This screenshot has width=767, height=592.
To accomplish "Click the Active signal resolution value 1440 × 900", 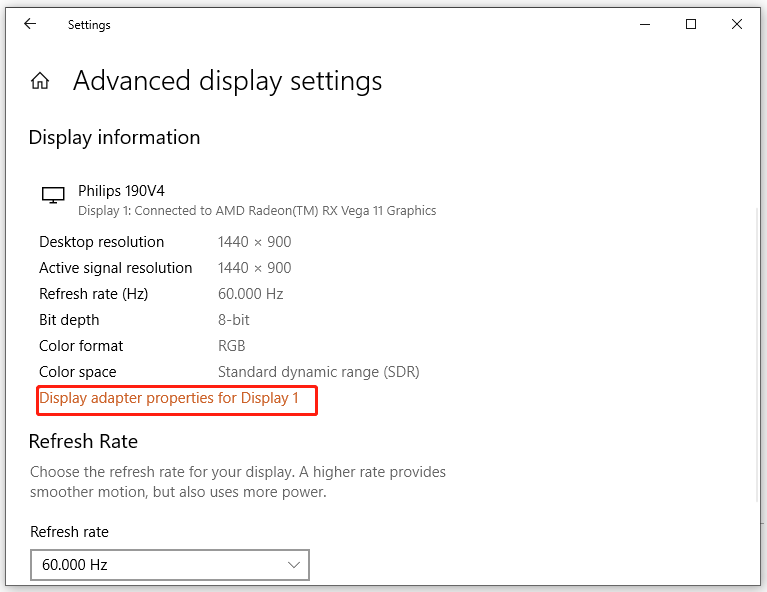I will tap(254, 268).
